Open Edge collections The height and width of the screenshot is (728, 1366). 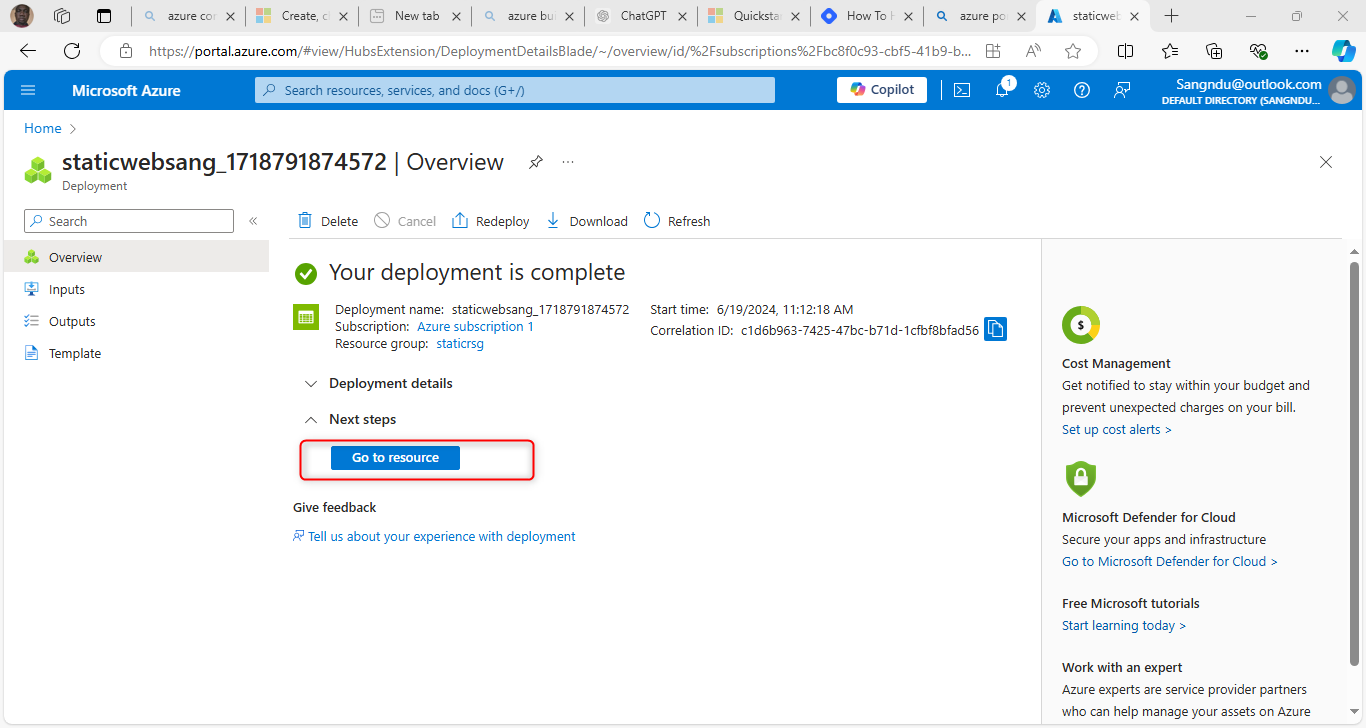click(x=1214, y=51)
